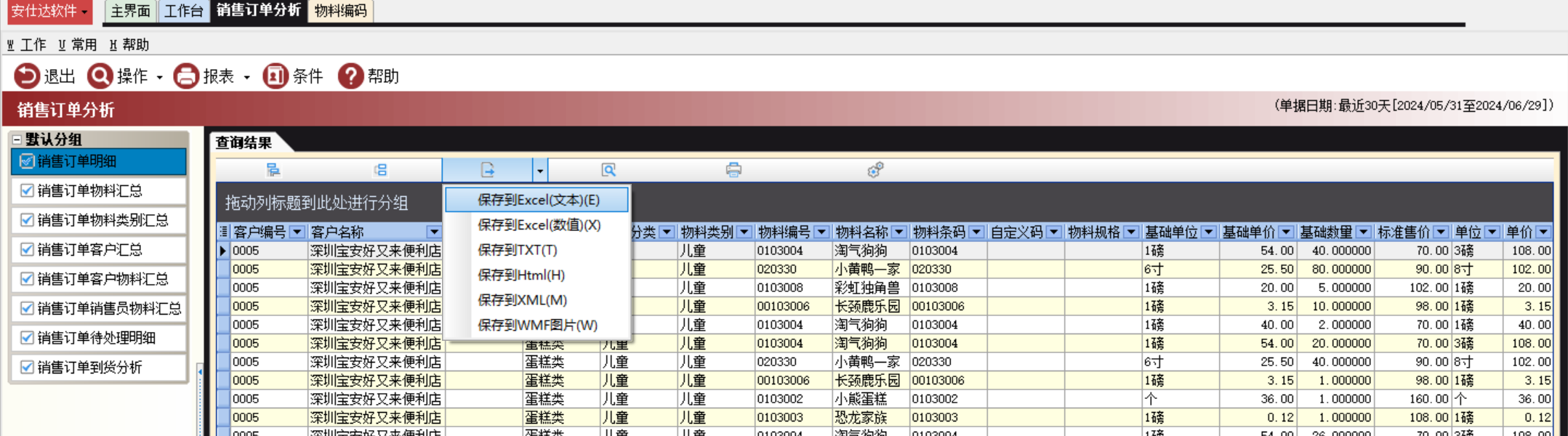Click the current-row arrow indicator on first row
The image size is (1568, 436).
click(x=223, y=251)
